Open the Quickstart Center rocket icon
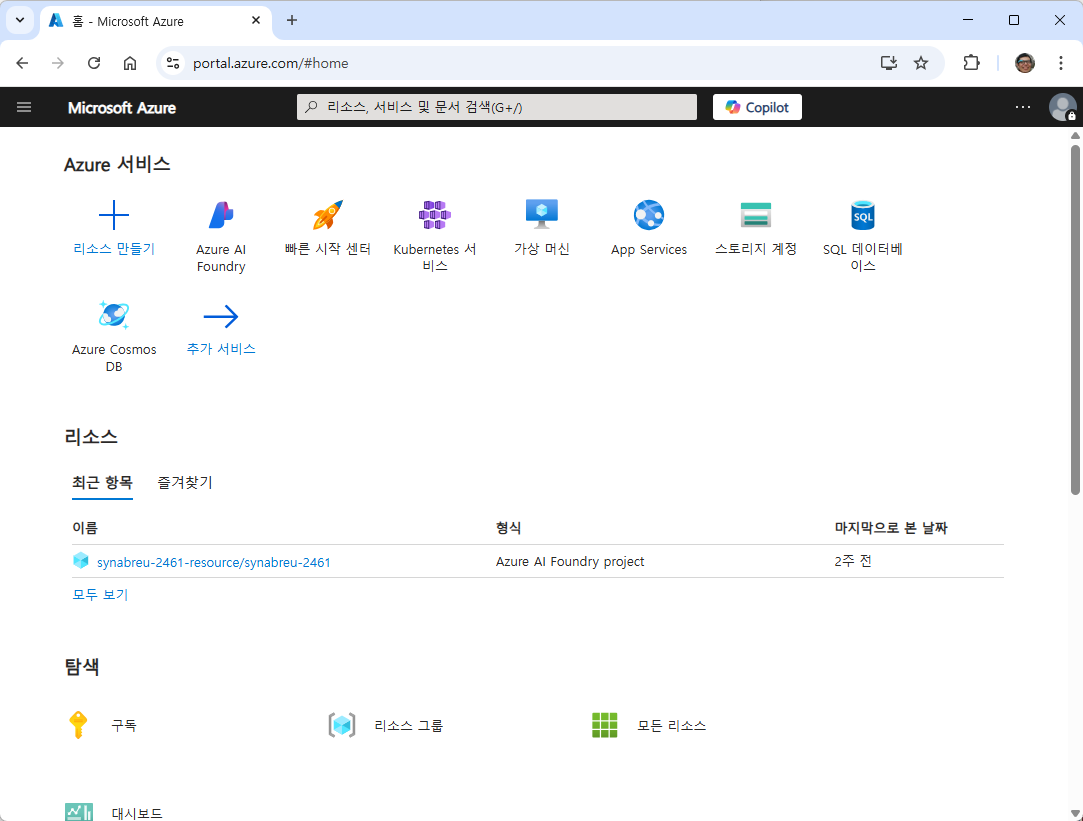1083x821 pixels. click(327, 215)
